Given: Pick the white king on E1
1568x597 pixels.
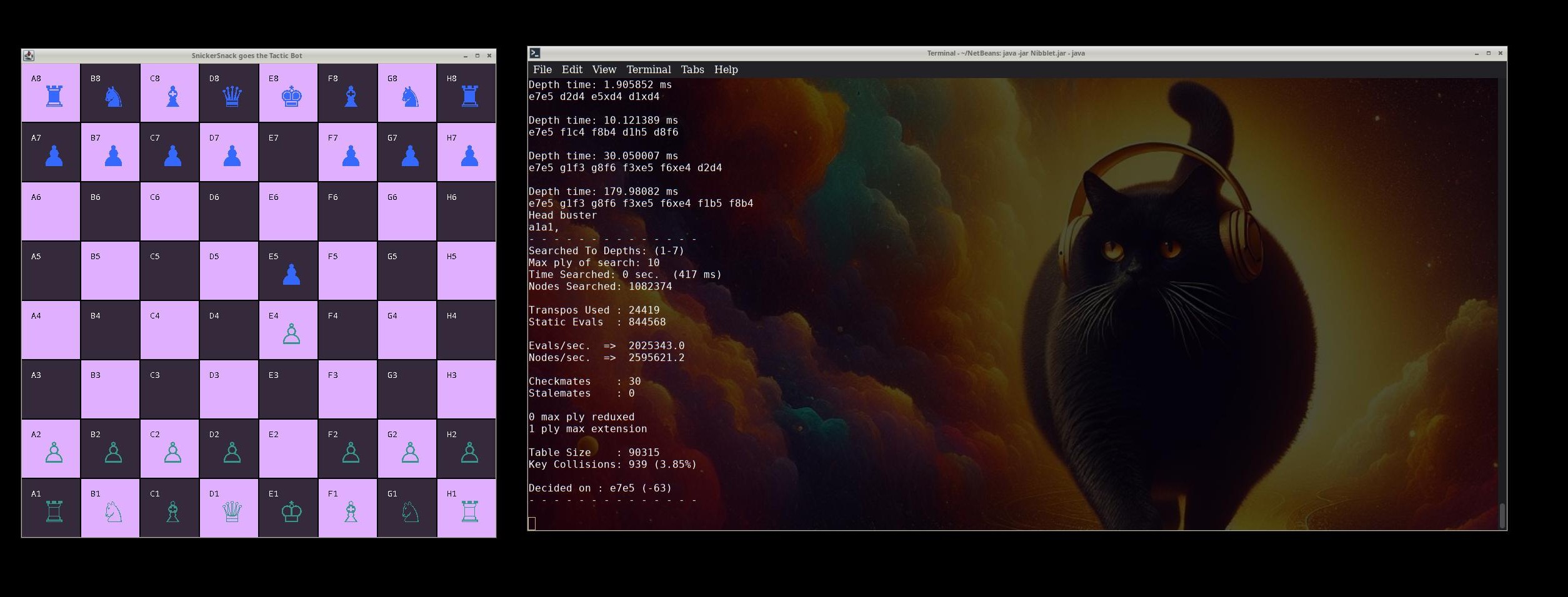Looking at the screenshot, I should click(x=291, y=512).
